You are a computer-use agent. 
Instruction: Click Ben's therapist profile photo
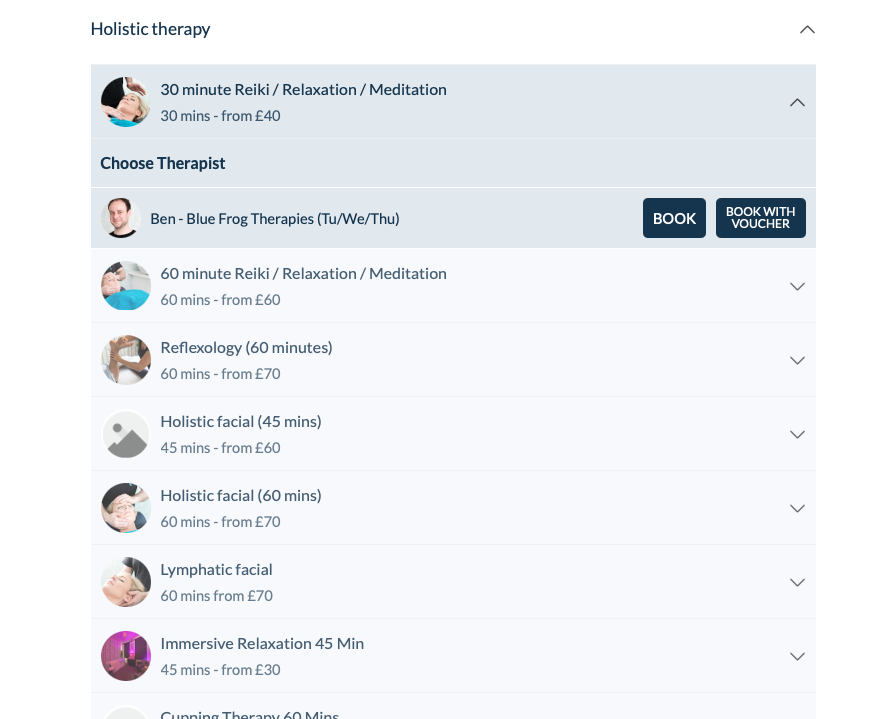point(121,218)
